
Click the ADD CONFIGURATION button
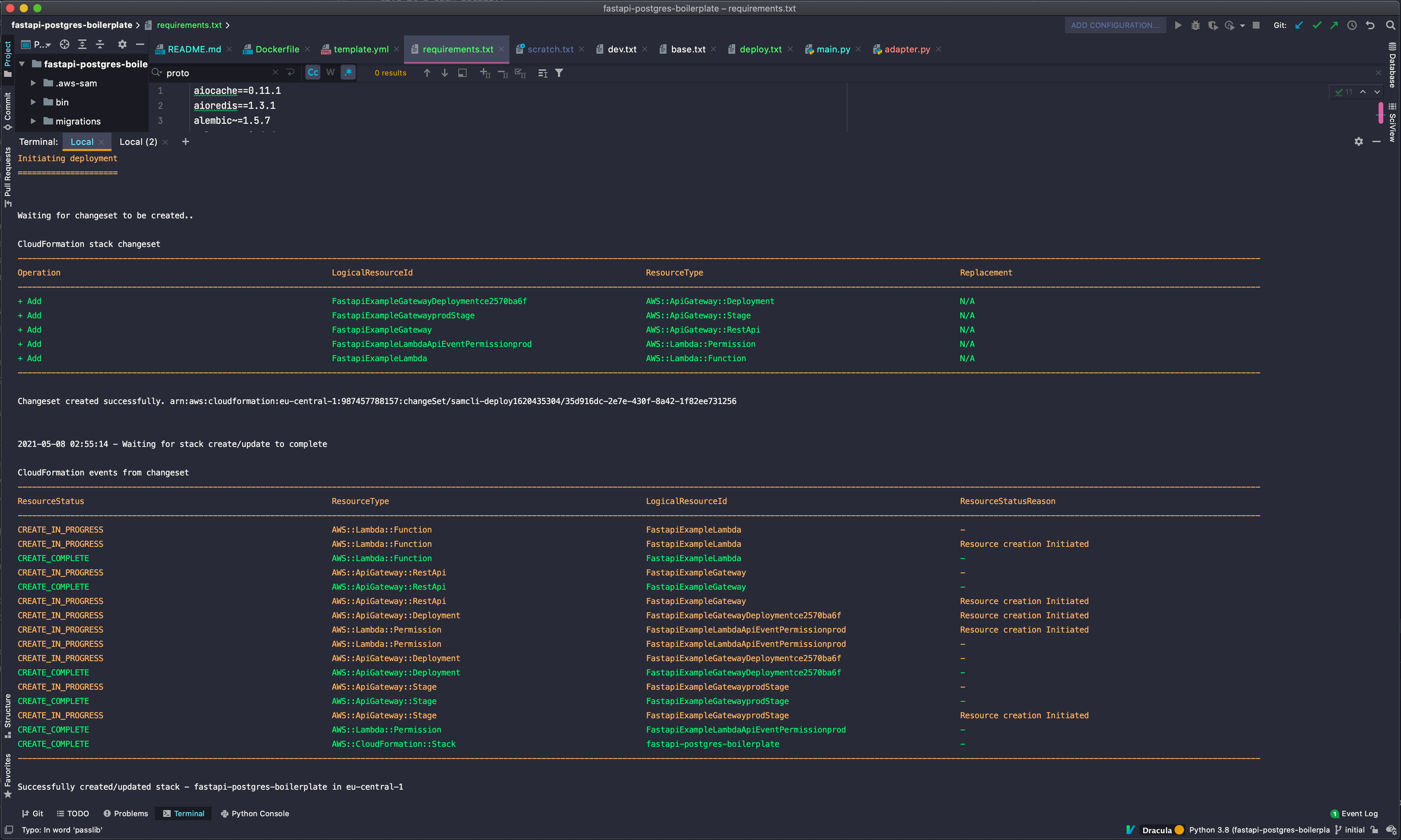pos(1114,25)
